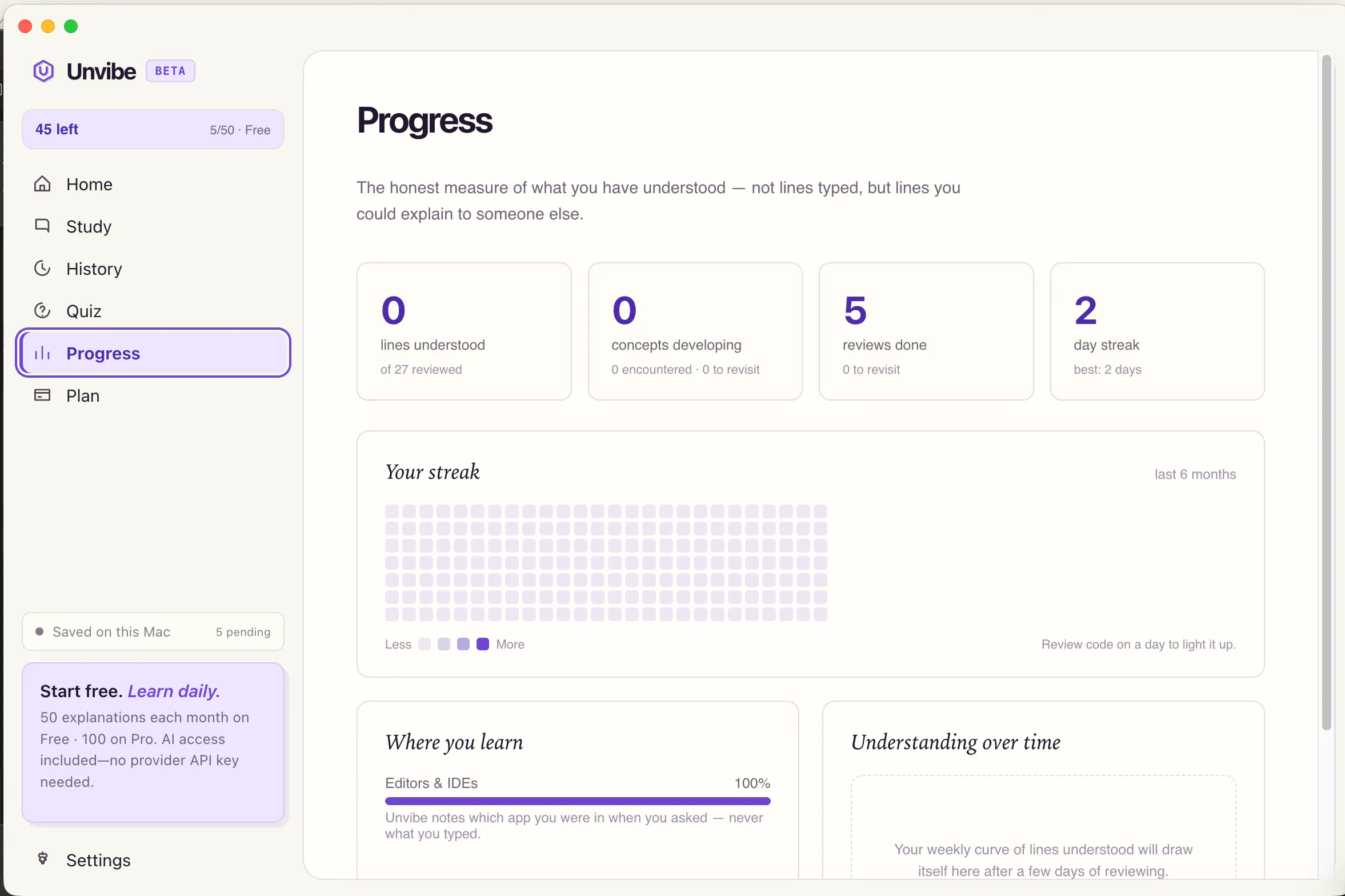Click the More label in streak legend

pos(510,644)
